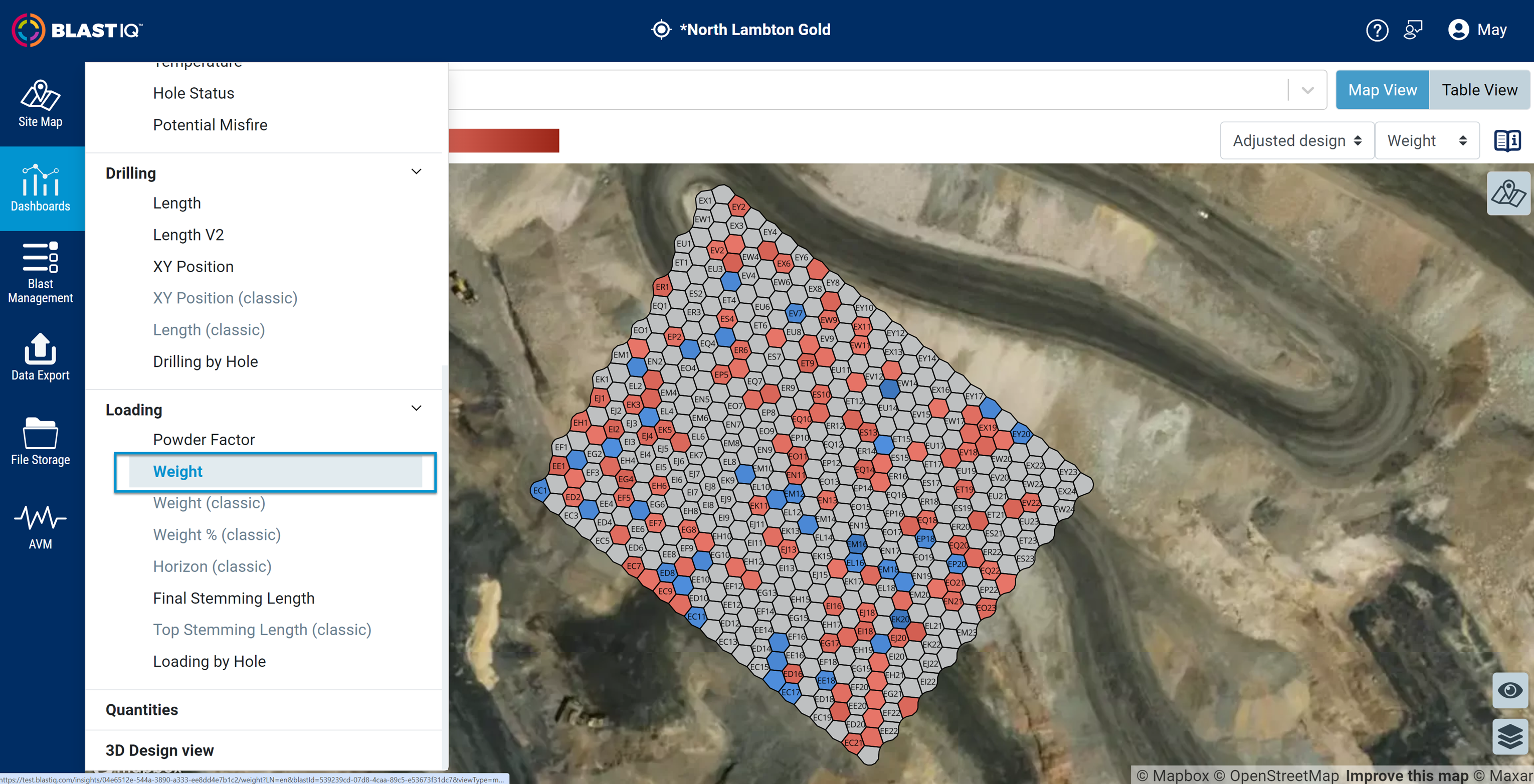The image size is (1534, 784).
Task: Select red hole EC21 on the map
Action: click(853, 742)
